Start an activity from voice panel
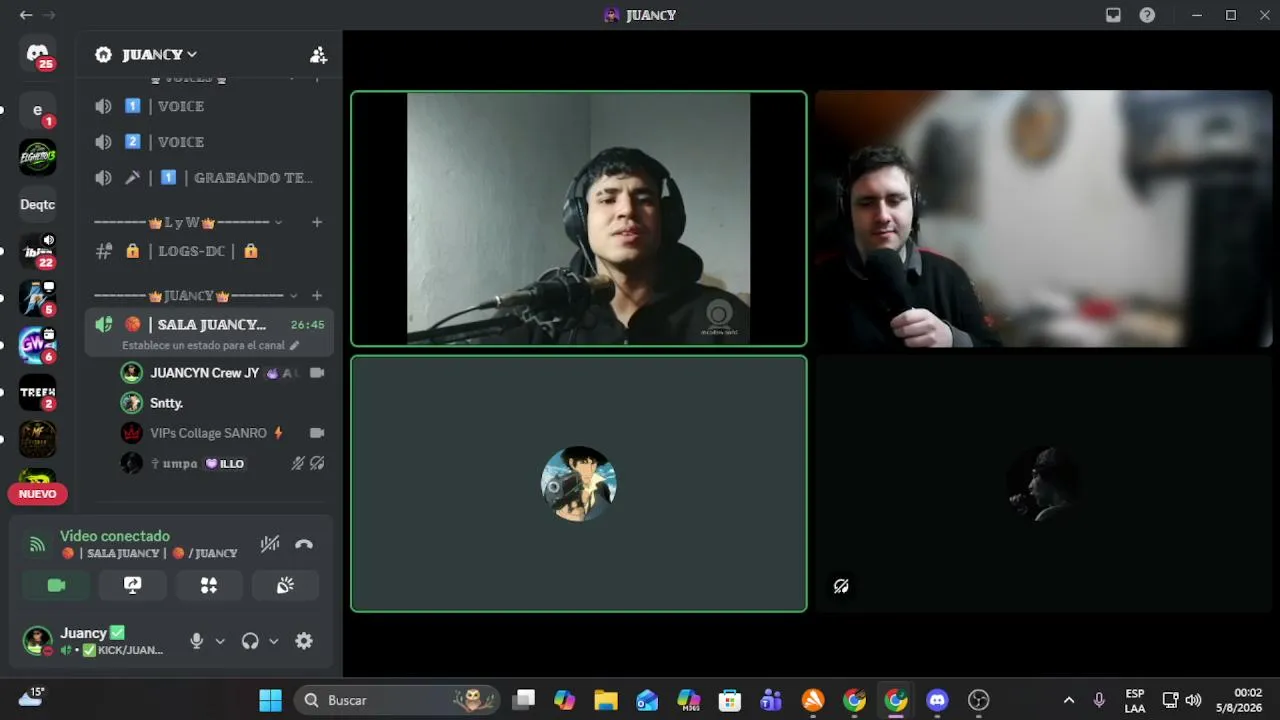1280x720 pixels. point(209,585)
